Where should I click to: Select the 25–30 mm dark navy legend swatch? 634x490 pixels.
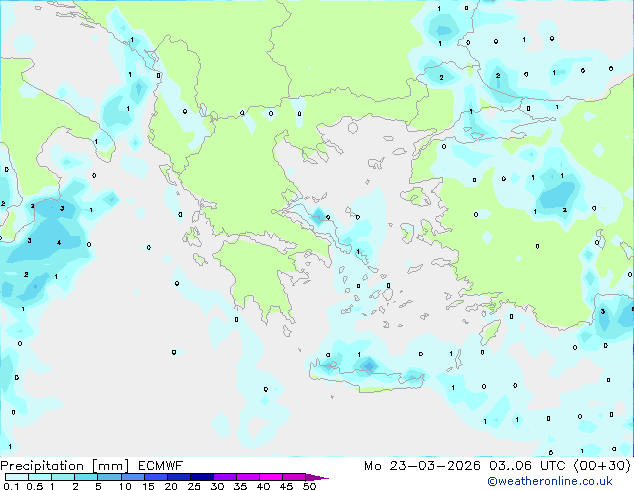pyautogui.click(x=201, y=477)
